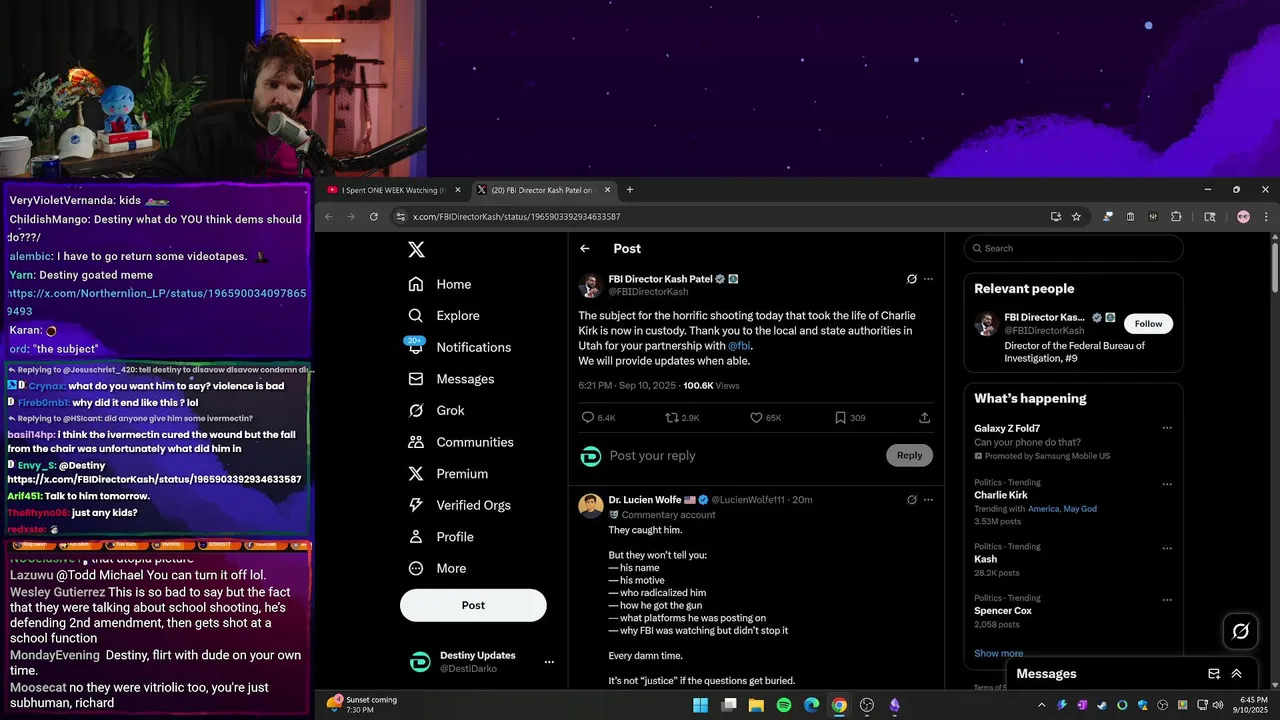Open floating Grok button at bottom right

pos(1241,631)
